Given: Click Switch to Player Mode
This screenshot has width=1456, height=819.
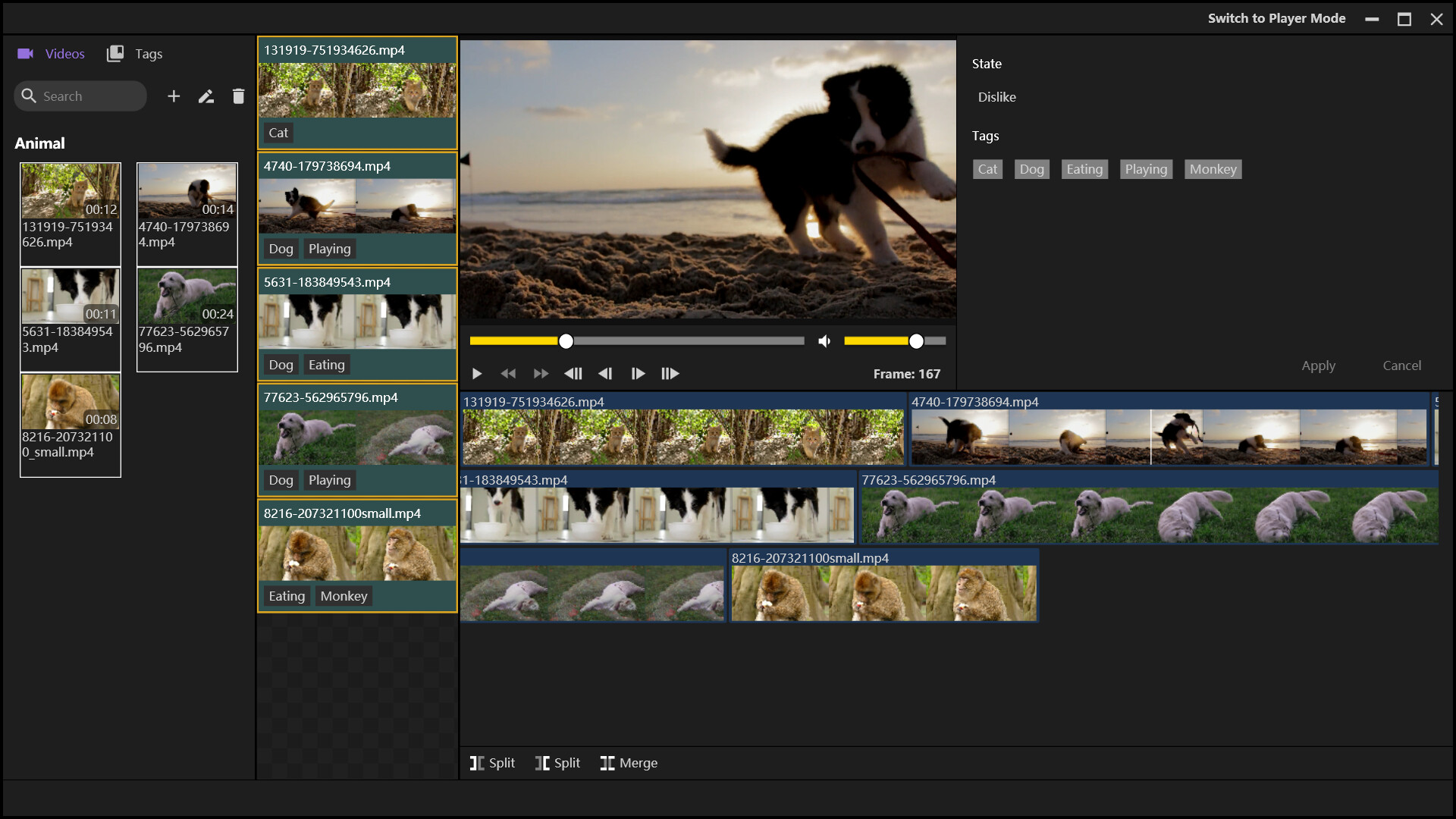Looking at the screenshot, I should pos(1277,18).
